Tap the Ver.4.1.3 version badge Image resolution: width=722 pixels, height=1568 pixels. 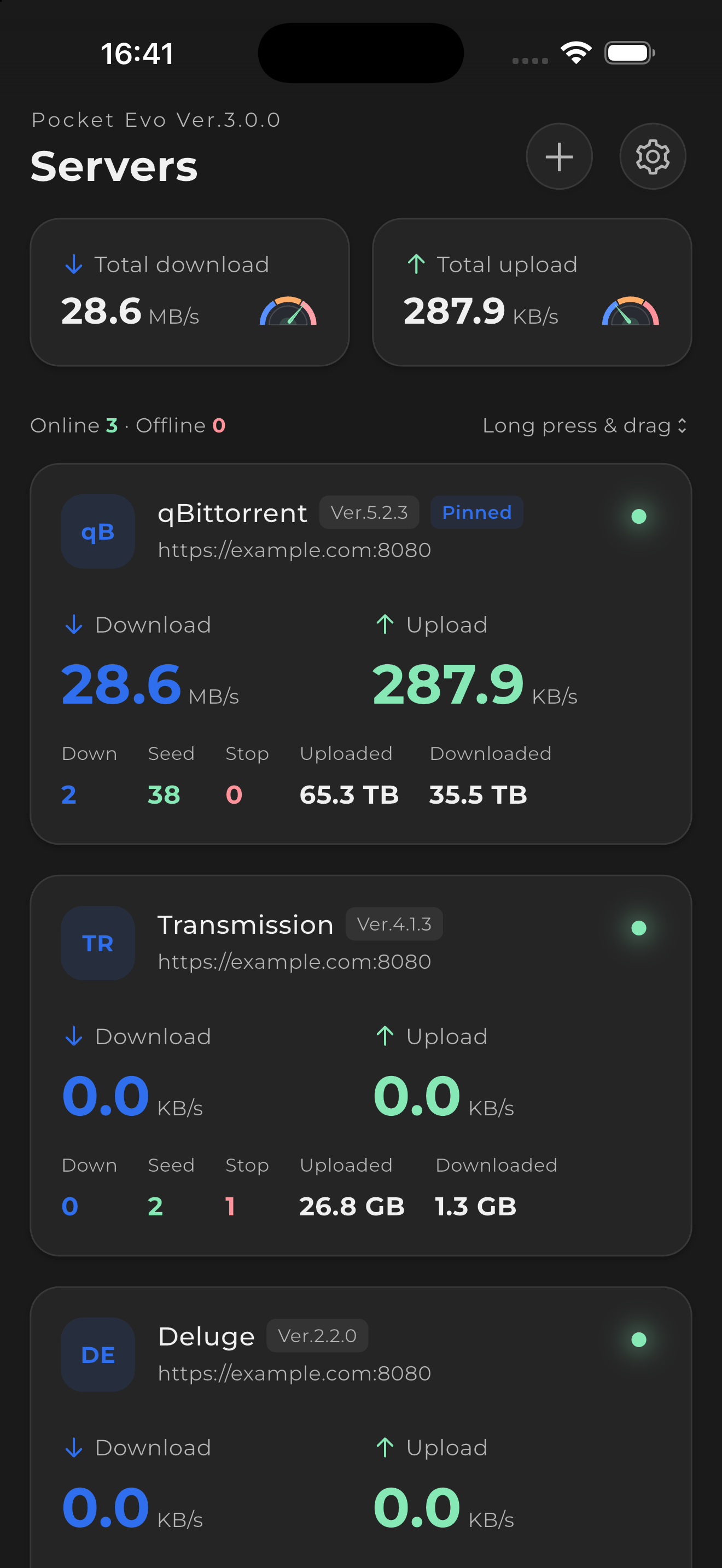click(x=394, y=924)
